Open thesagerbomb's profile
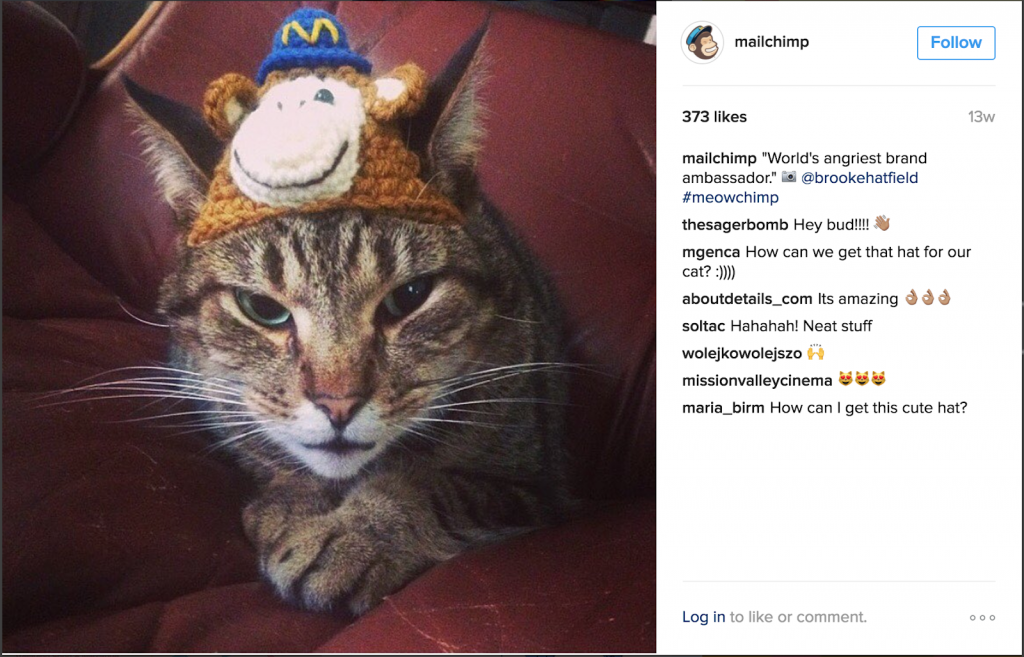This screenshot has height=657, width=1024. click(733, 224)
